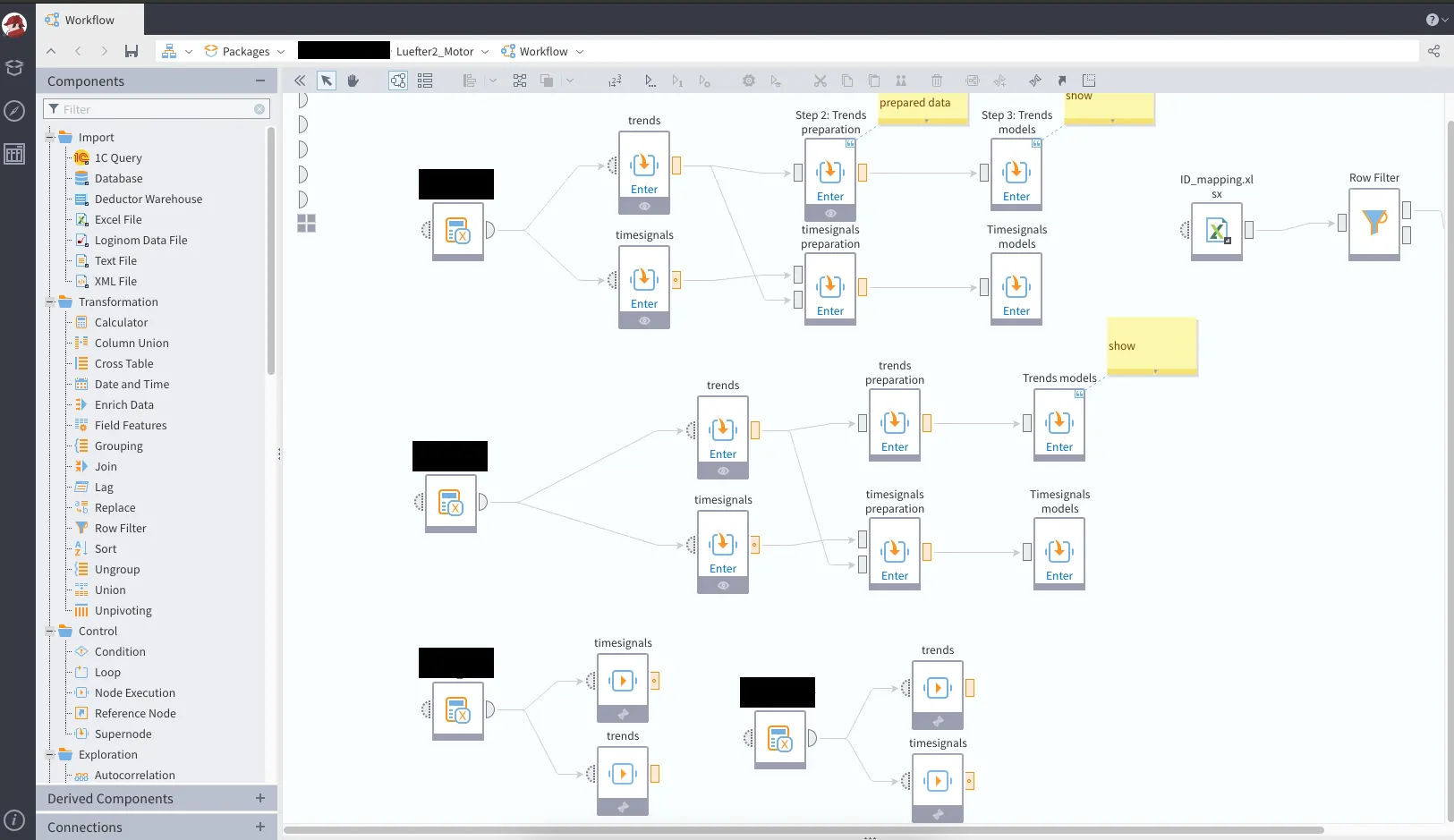Select the Step 3: Trends models node
Image resolution: width=1454 pixels, height=840 pixels.
(1016, 174)
